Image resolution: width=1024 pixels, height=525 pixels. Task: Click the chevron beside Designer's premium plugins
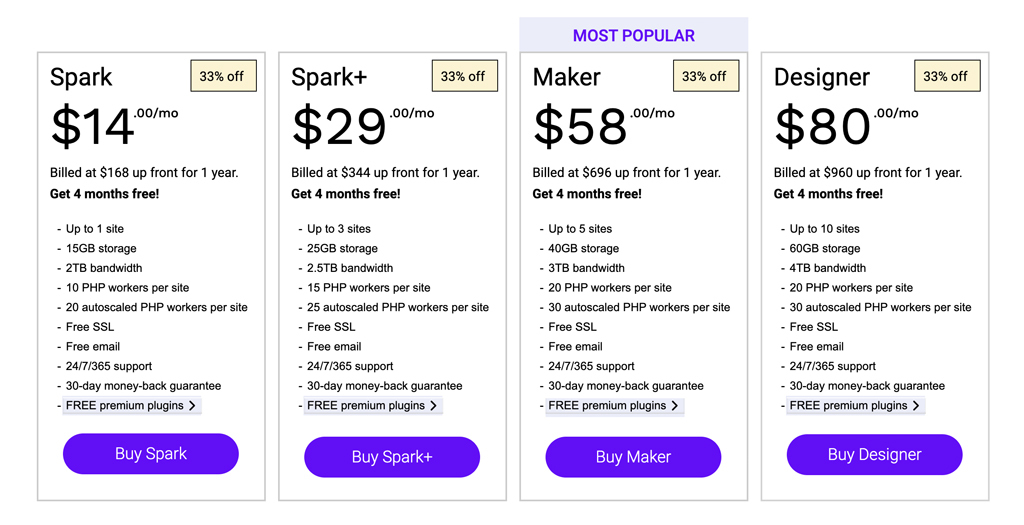pos(916,406)
